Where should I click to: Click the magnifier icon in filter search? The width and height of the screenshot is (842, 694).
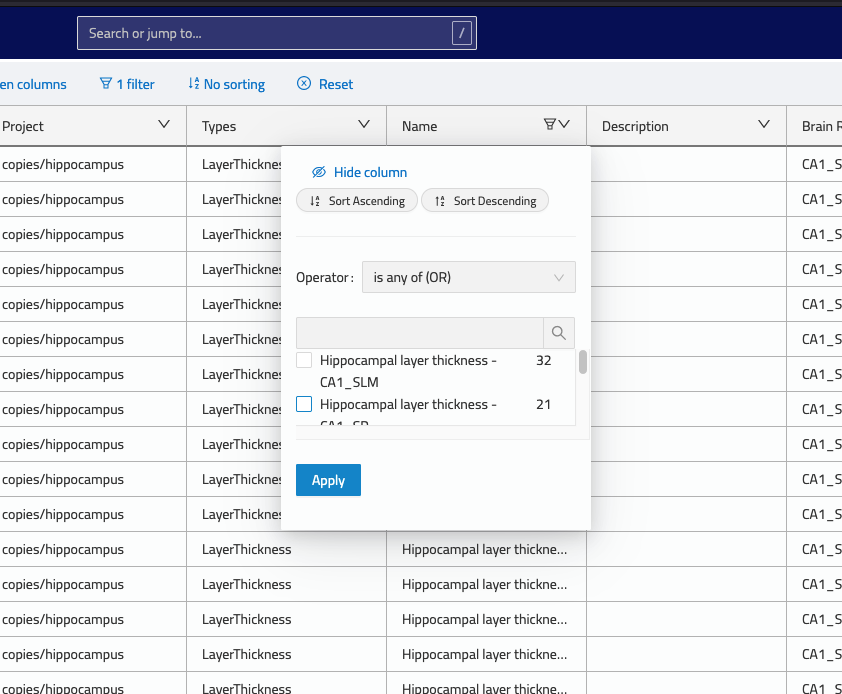558,333
